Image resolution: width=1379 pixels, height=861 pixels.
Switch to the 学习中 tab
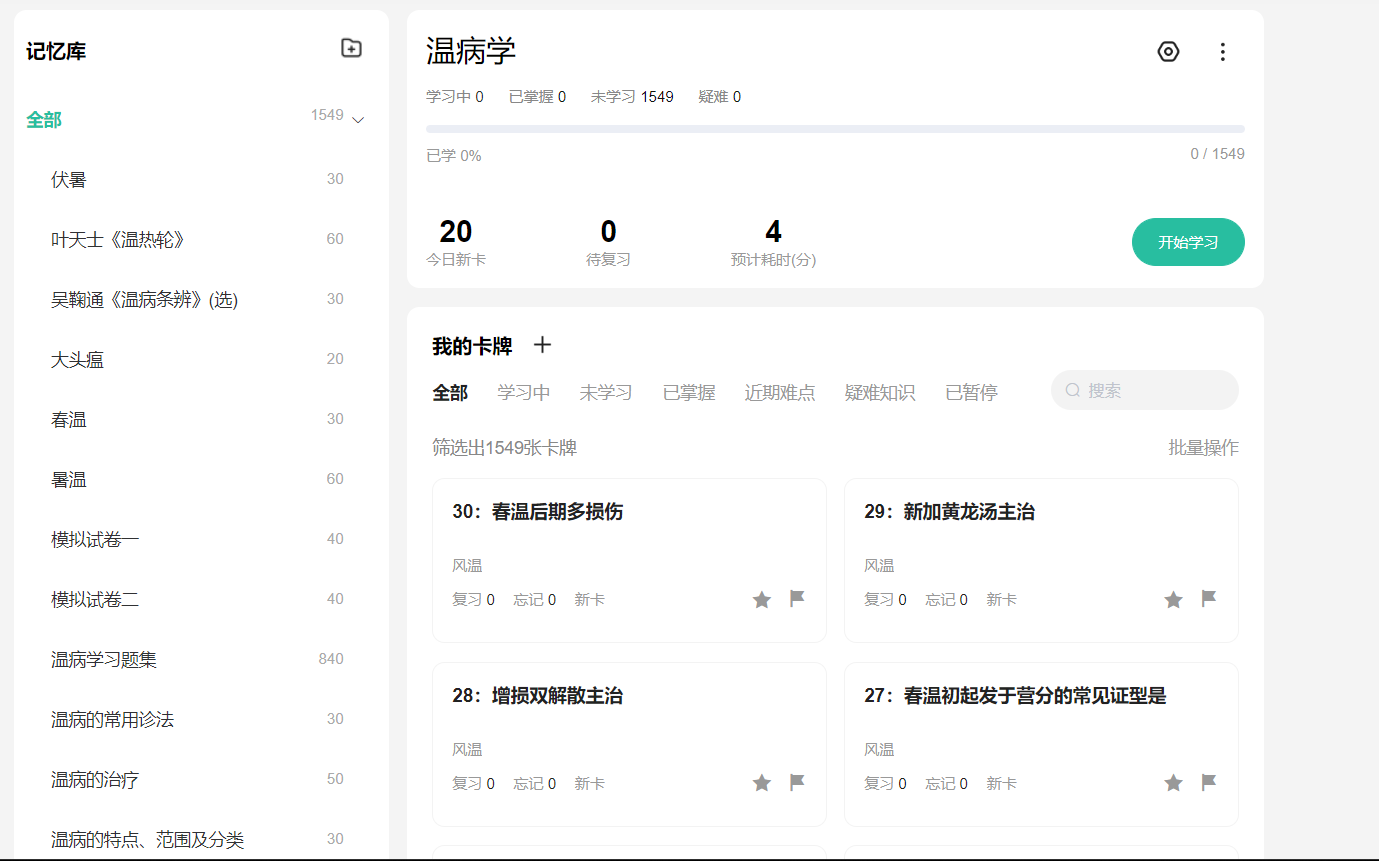point(524,393)
